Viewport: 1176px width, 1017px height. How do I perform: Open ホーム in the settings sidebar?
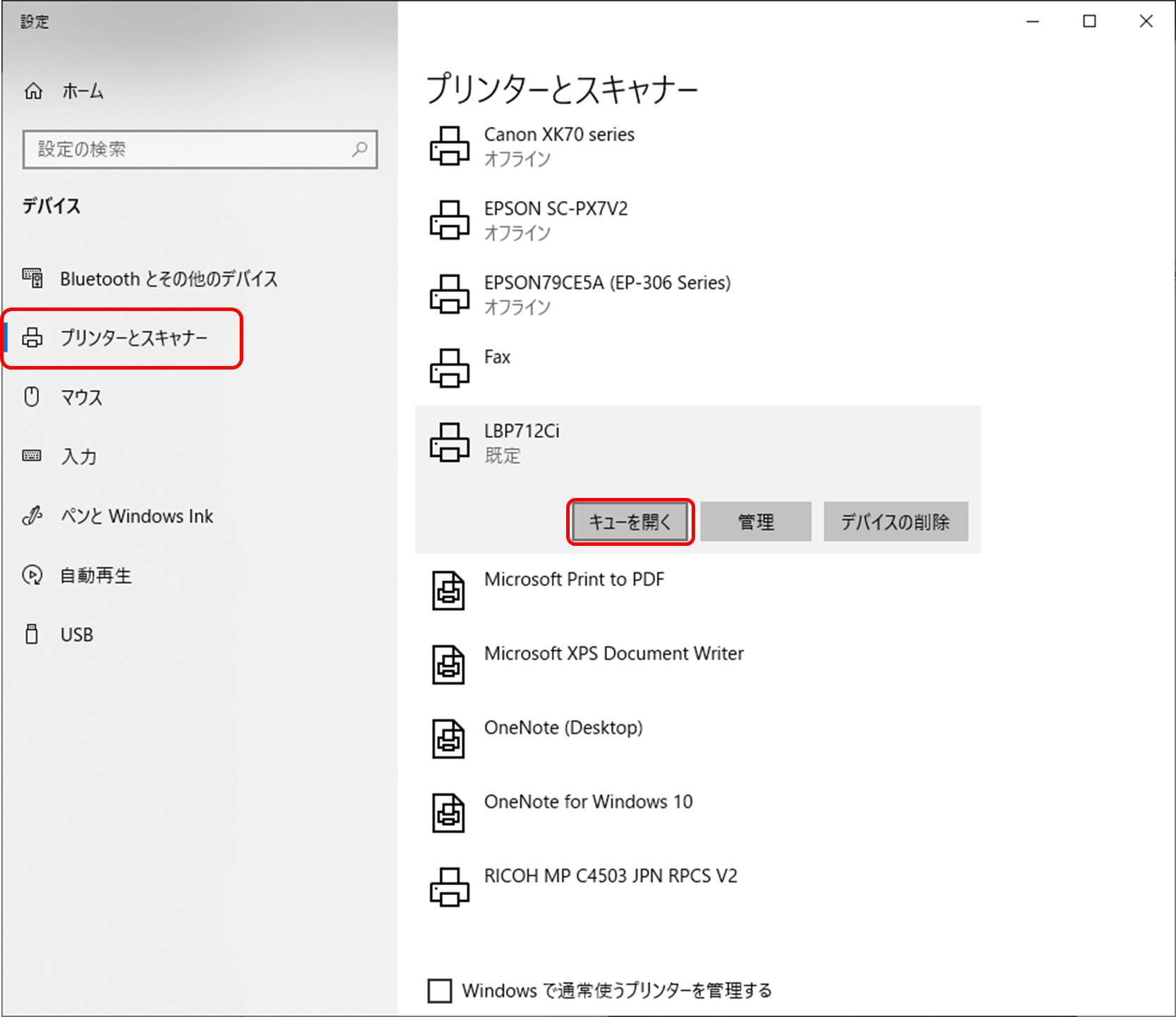82,91
